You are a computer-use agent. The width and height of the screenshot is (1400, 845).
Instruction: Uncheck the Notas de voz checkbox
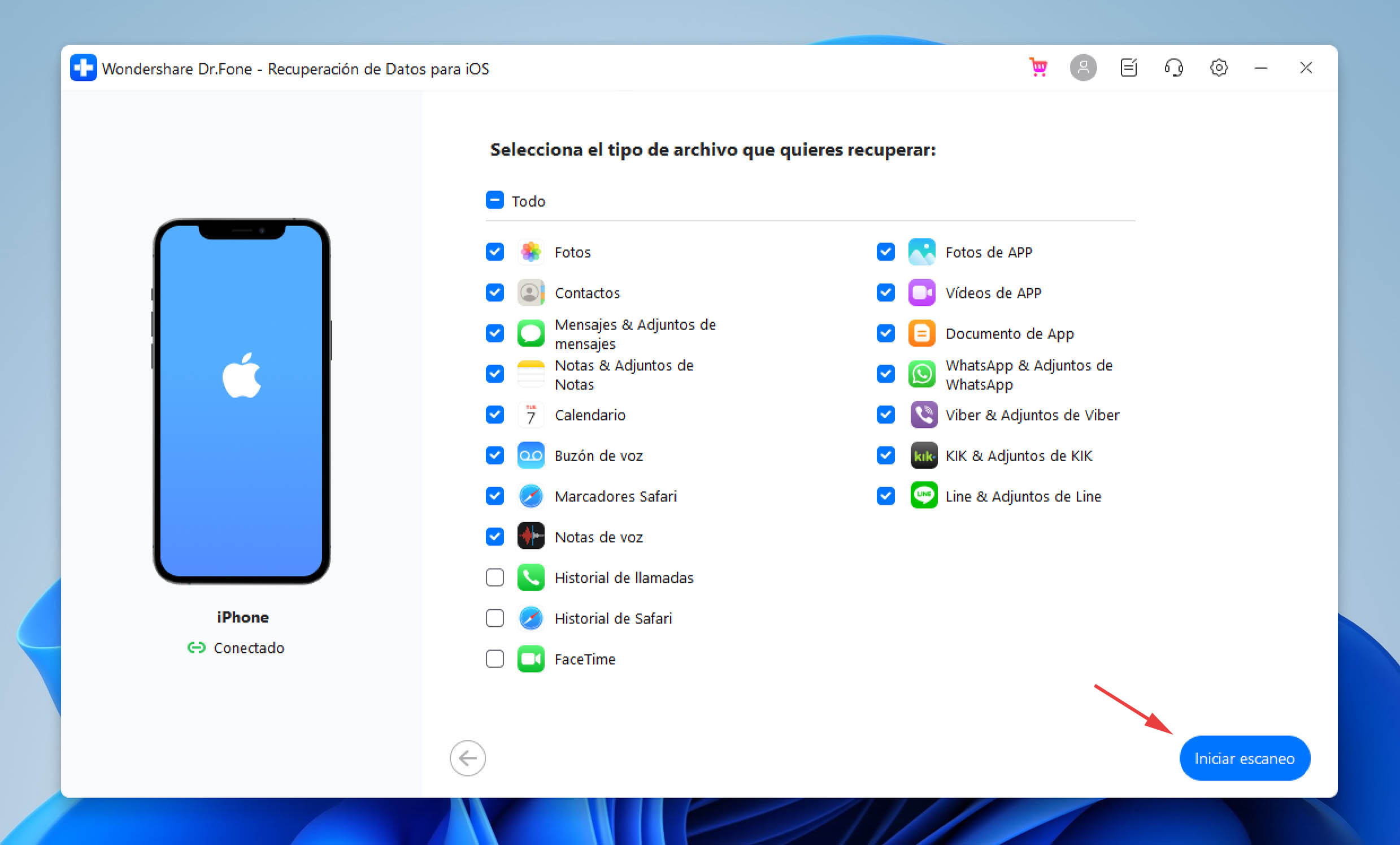[x=495, y=536]
